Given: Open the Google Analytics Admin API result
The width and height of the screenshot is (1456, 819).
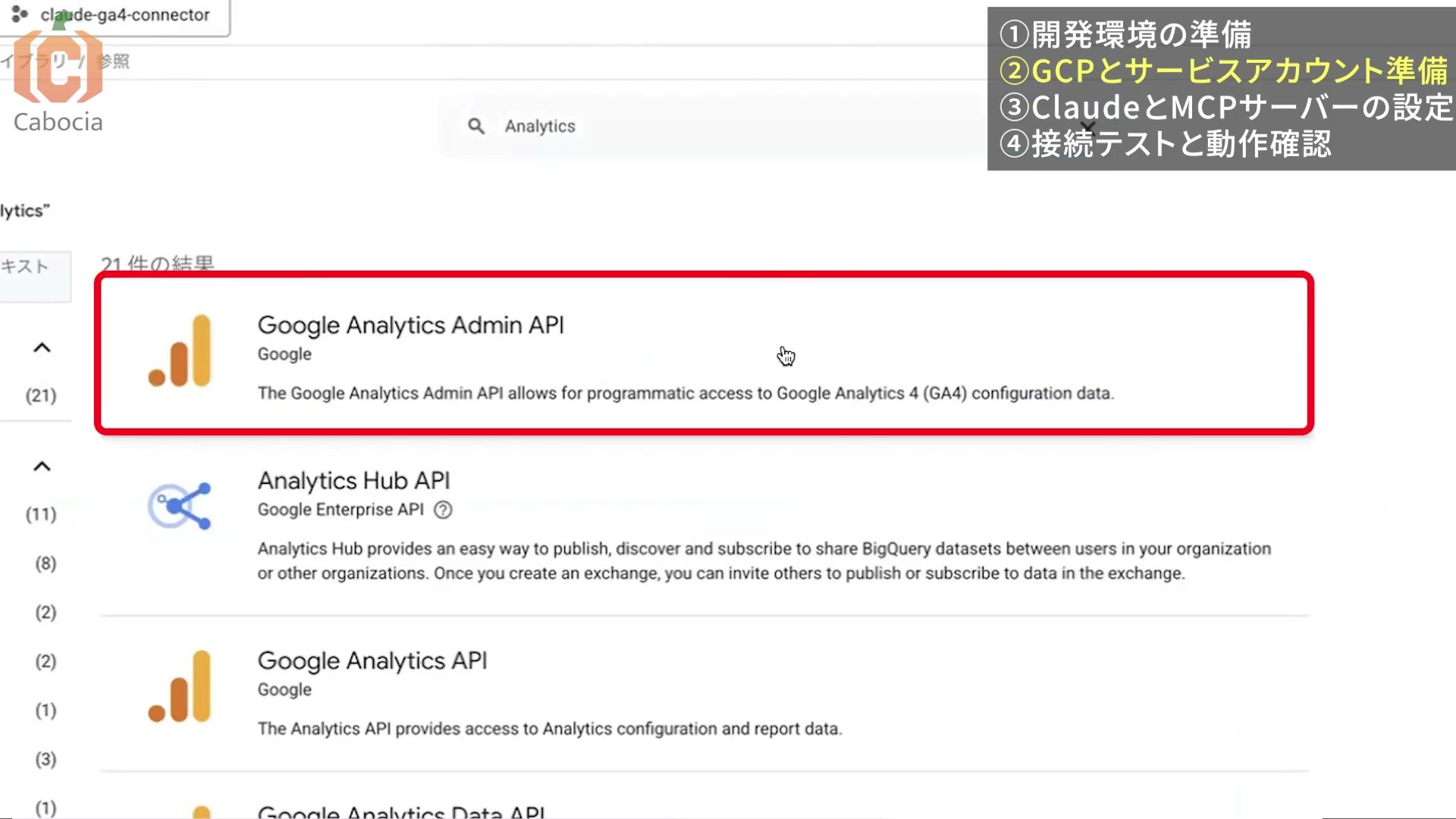Looking at the screenshot, I should pyautogui.click(x=704, y=353).
